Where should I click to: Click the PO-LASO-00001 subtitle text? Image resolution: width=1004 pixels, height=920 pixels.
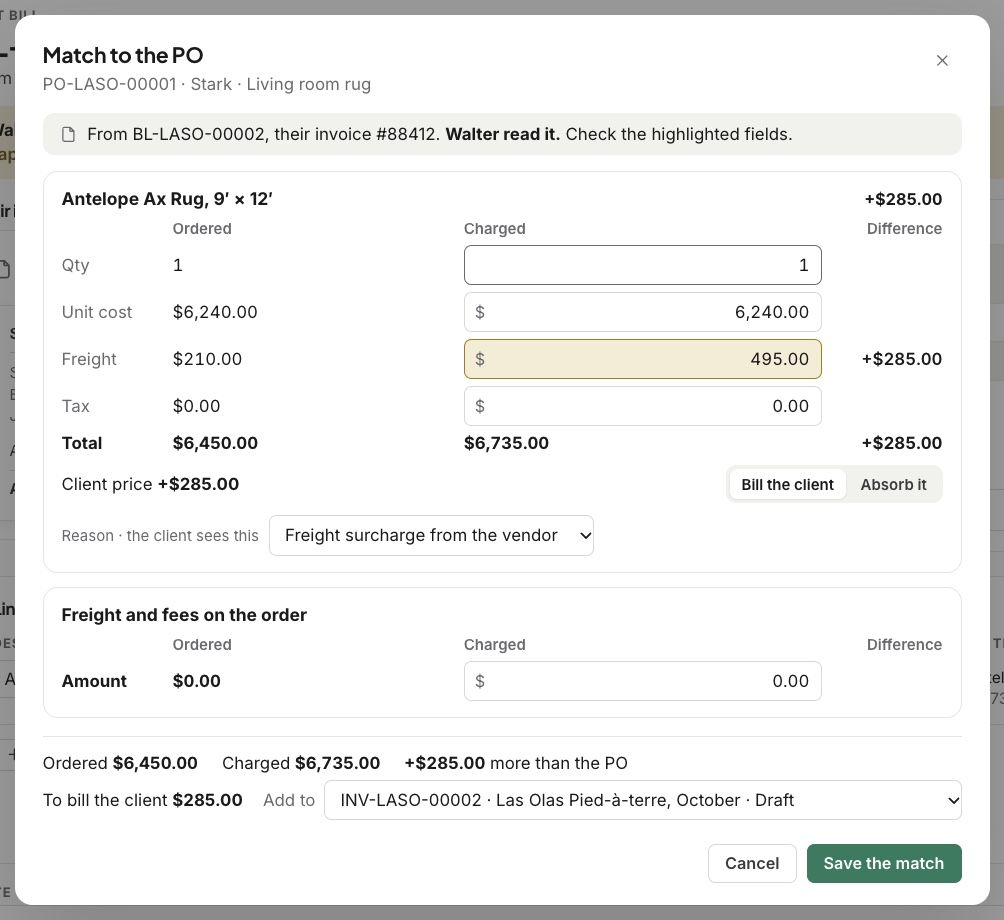(207, 85)
